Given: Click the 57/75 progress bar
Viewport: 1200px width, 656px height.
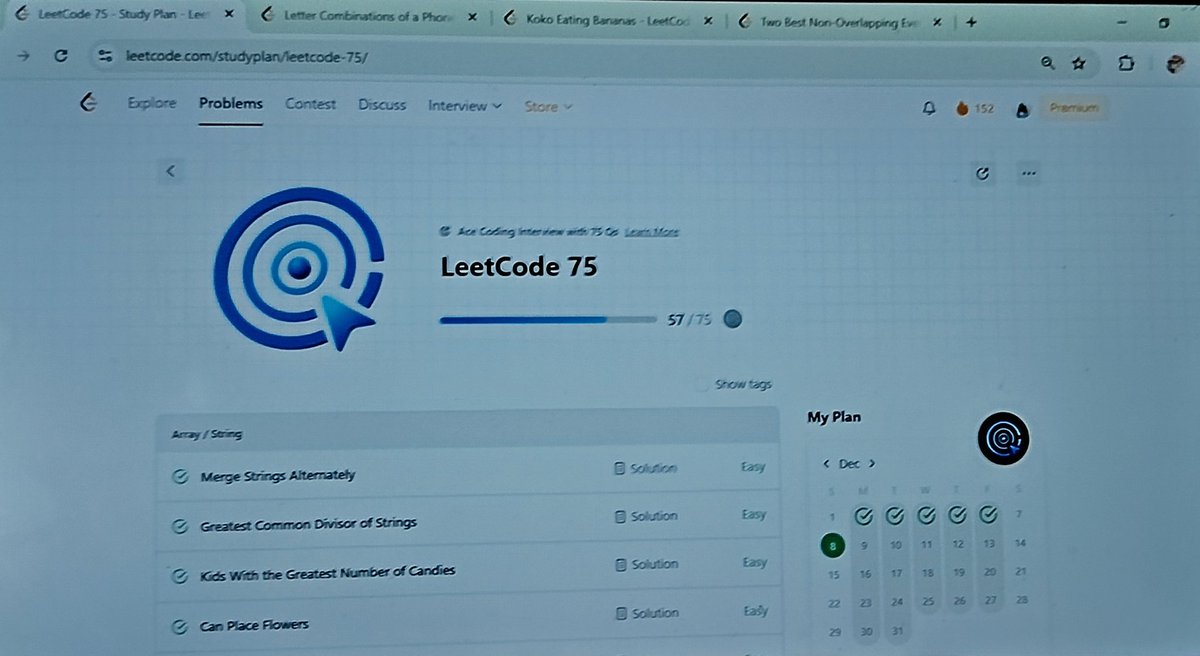Looking at the screenshot, I should tap(548, 320).
